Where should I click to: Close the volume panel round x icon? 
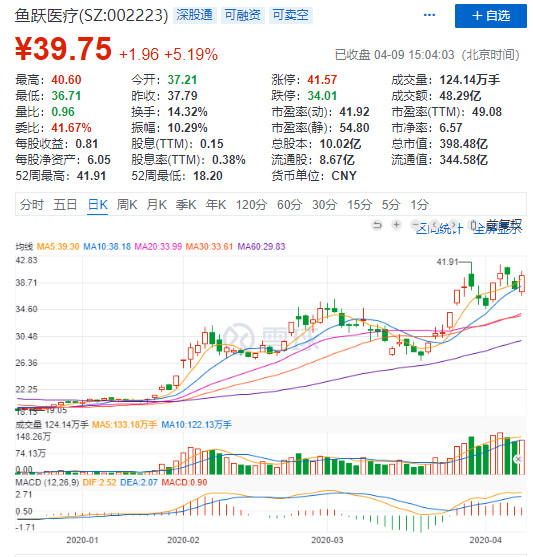518,459
